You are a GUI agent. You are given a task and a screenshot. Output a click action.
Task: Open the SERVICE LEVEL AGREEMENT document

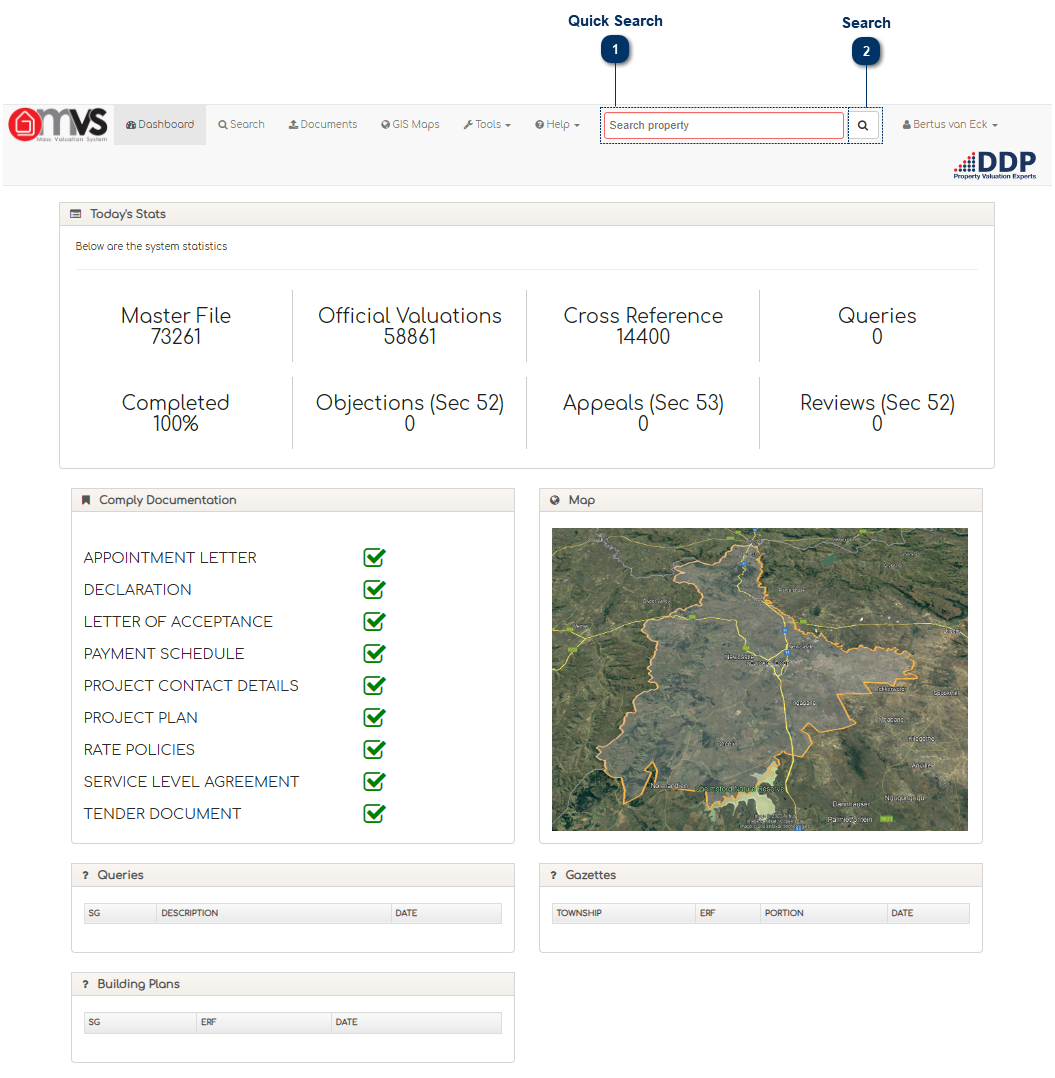tap(191, 782)
